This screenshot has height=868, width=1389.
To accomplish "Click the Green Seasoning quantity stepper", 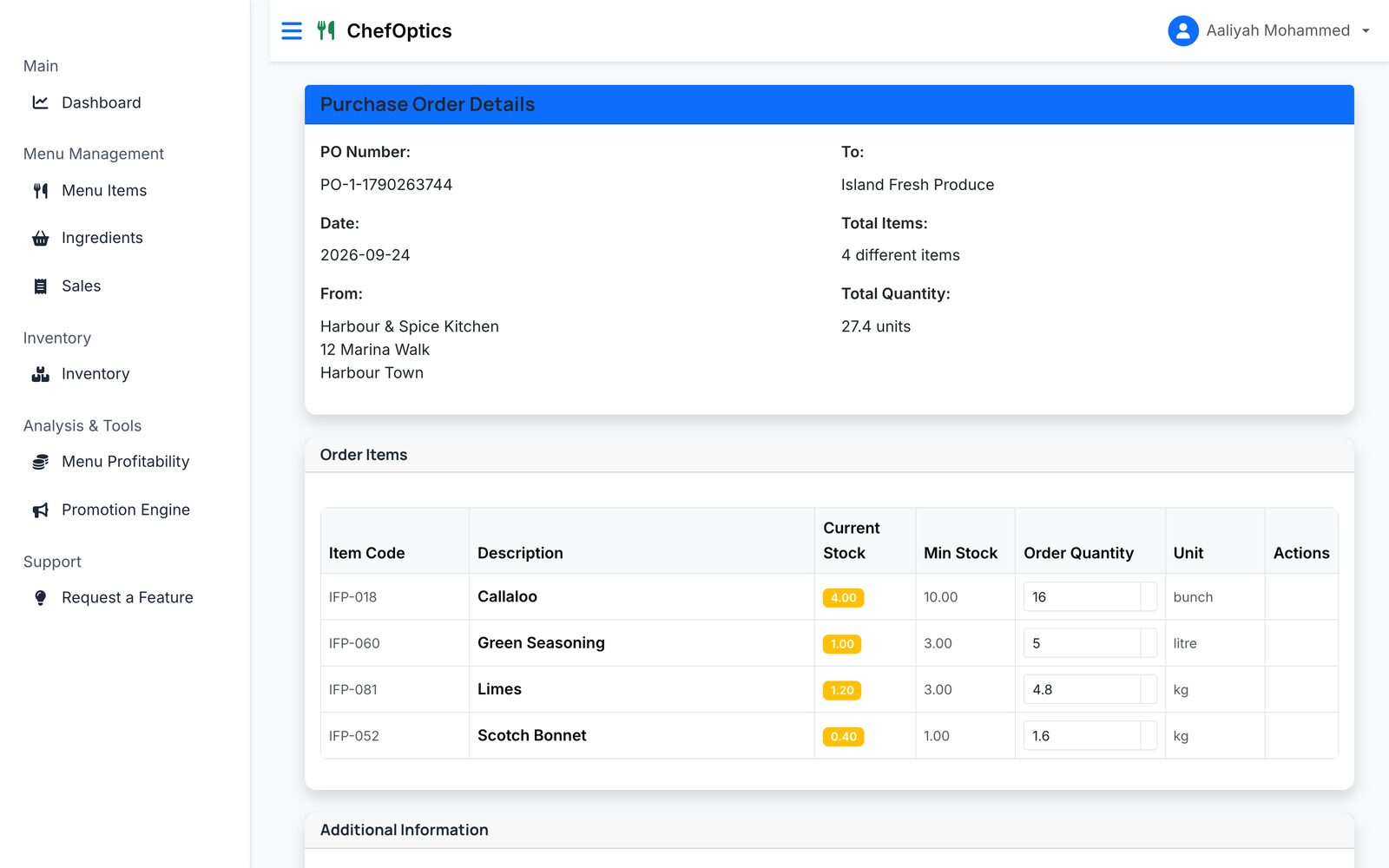I will [x=1149, y=643].
